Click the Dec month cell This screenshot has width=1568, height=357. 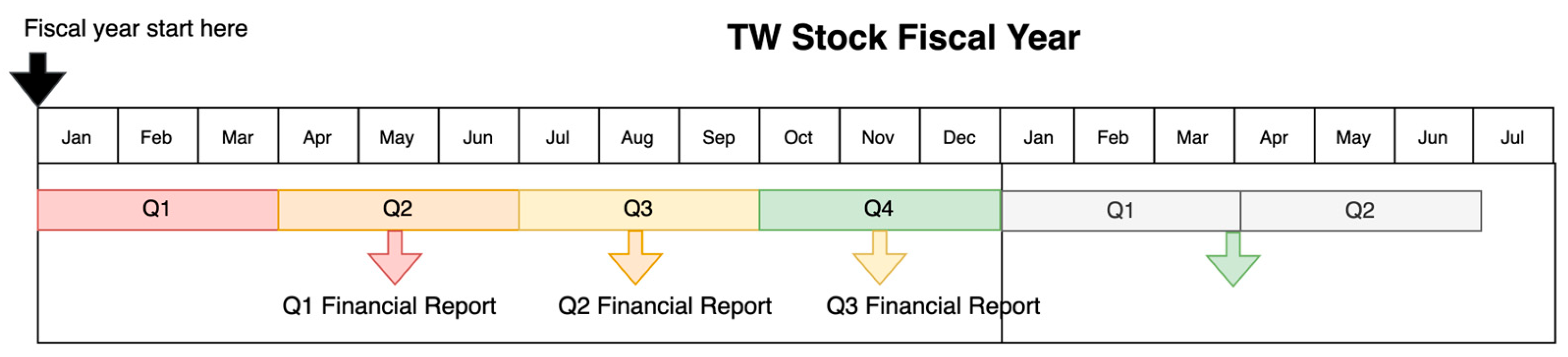[x=959, y=136]
